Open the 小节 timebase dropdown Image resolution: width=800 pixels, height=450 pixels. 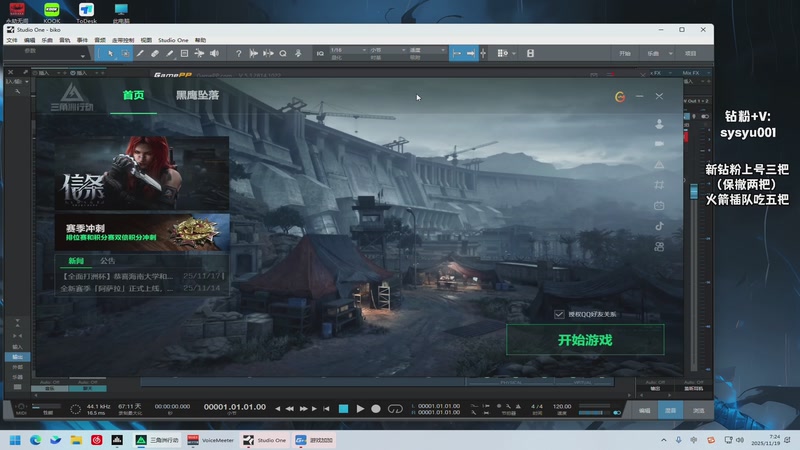[x=388, y=50]
